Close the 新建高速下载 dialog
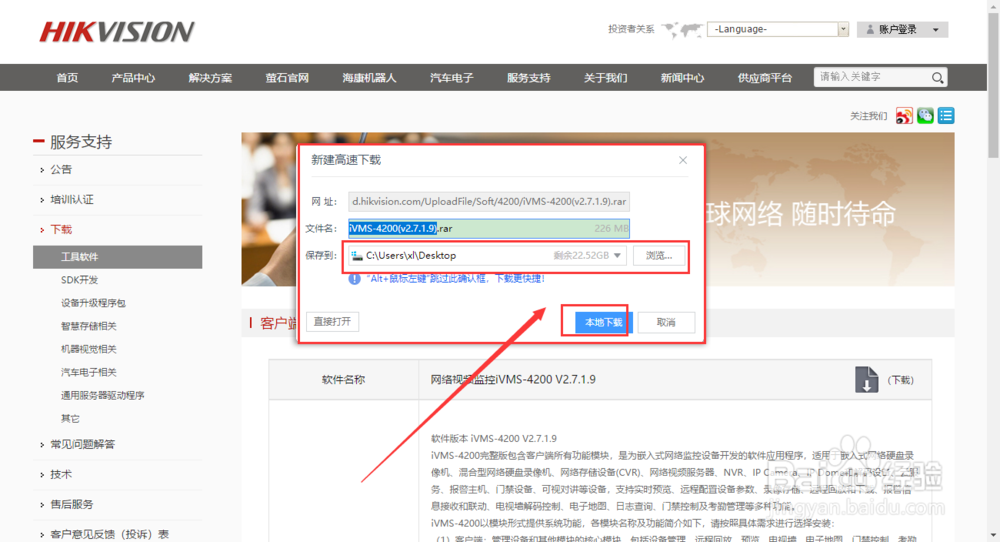 coord(683,160)
